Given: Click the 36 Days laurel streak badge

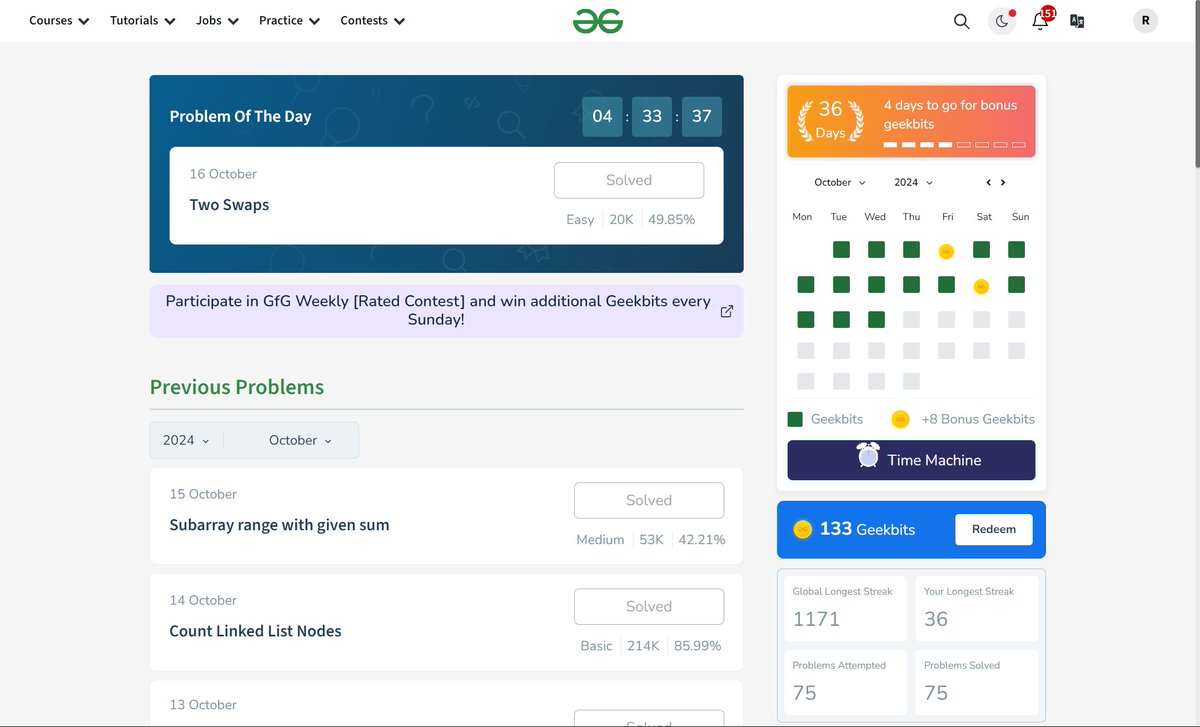Looking at the screenshot, I should coord(829,121).
